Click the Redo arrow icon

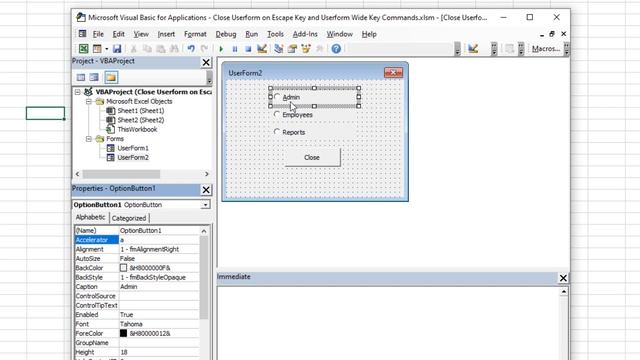(204, 49)
